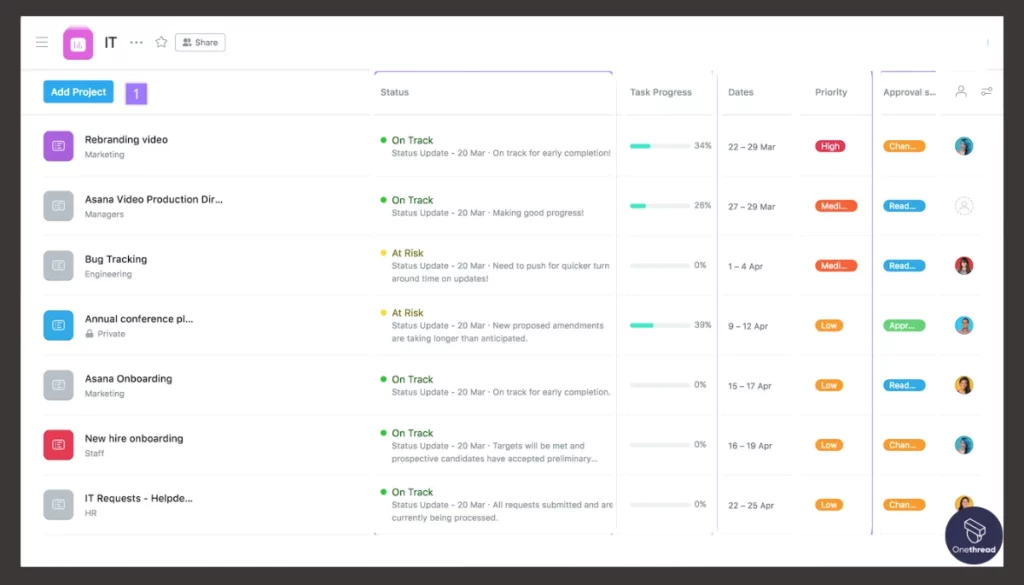
Task: Click the Share button
Action: click(200, 42)
